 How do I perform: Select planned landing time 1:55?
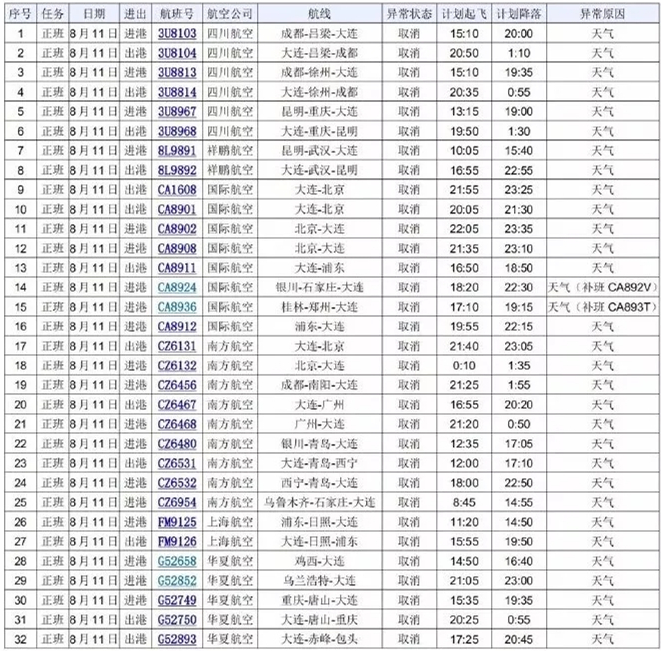(519, 385)
